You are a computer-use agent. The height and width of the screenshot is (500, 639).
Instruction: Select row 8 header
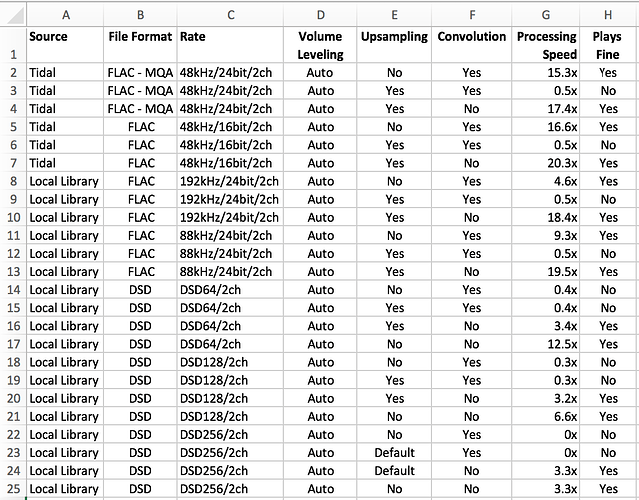click(13, 181)
